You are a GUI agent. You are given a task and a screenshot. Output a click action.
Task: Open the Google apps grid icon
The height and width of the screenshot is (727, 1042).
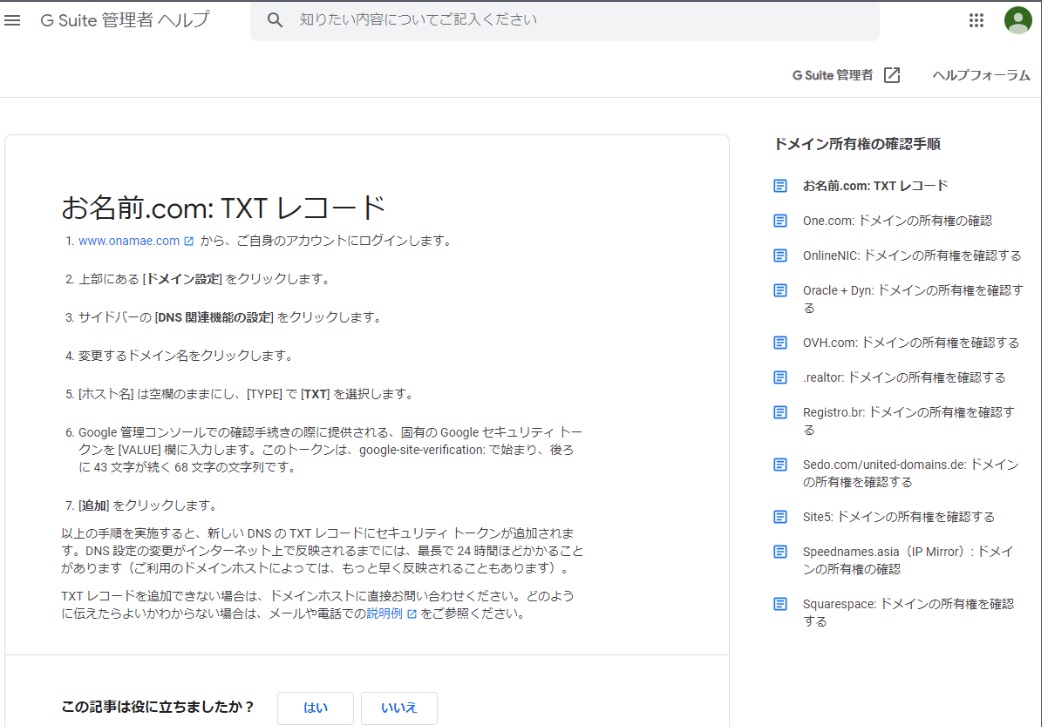975,20
